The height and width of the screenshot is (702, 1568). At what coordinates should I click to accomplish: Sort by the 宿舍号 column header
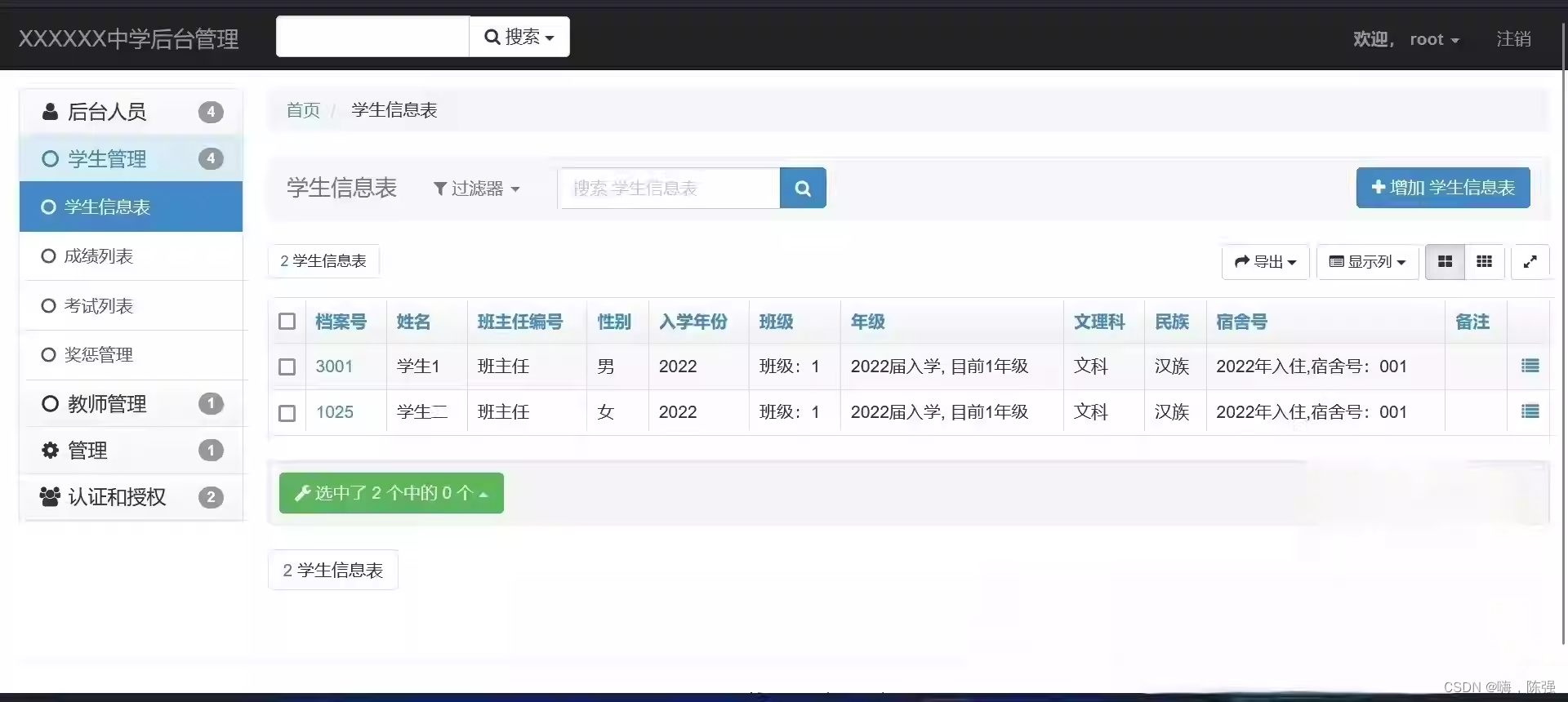click(x=1242, y=322)
